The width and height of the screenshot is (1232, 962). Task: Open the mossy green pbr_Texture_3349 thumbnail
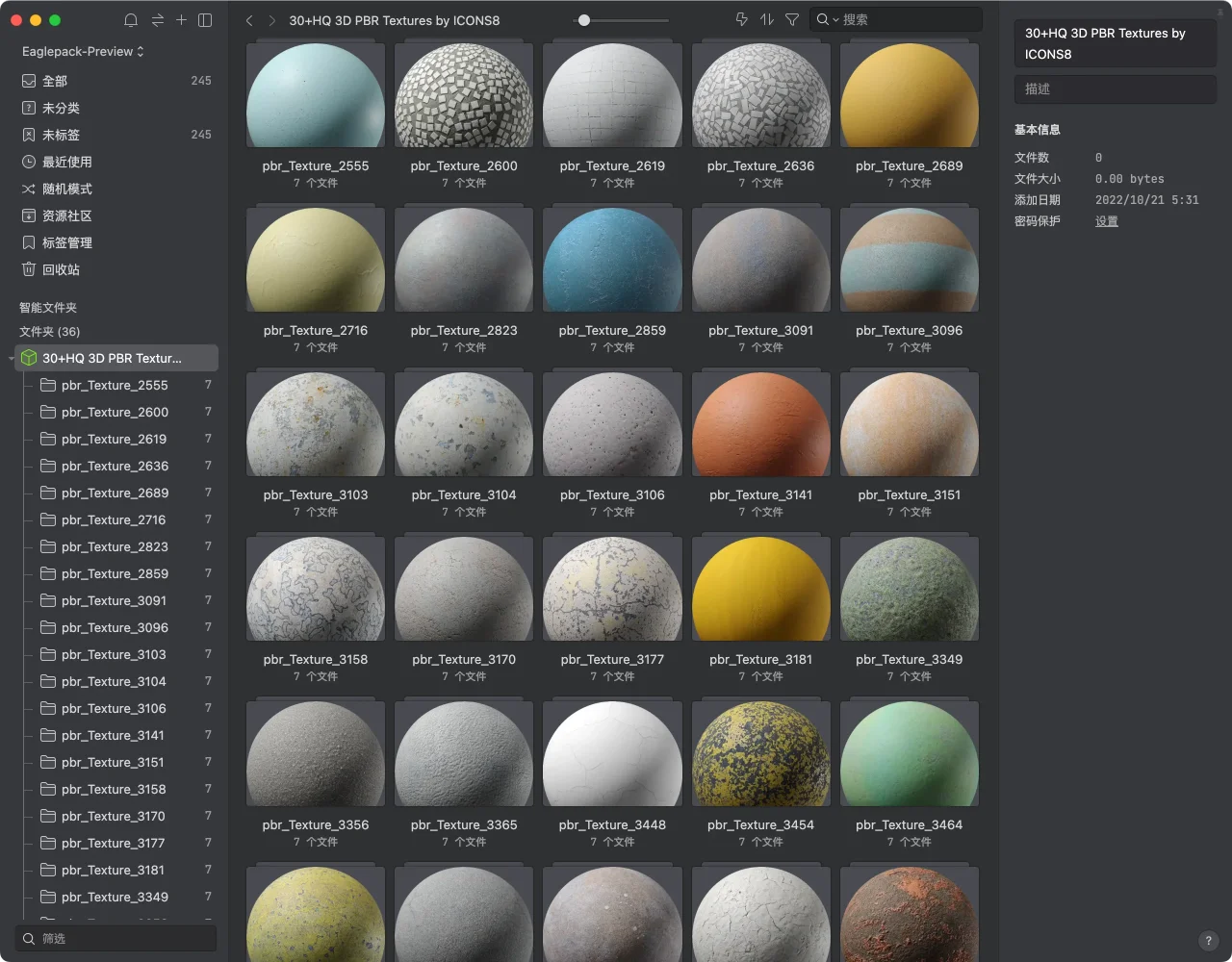(910, 589)
